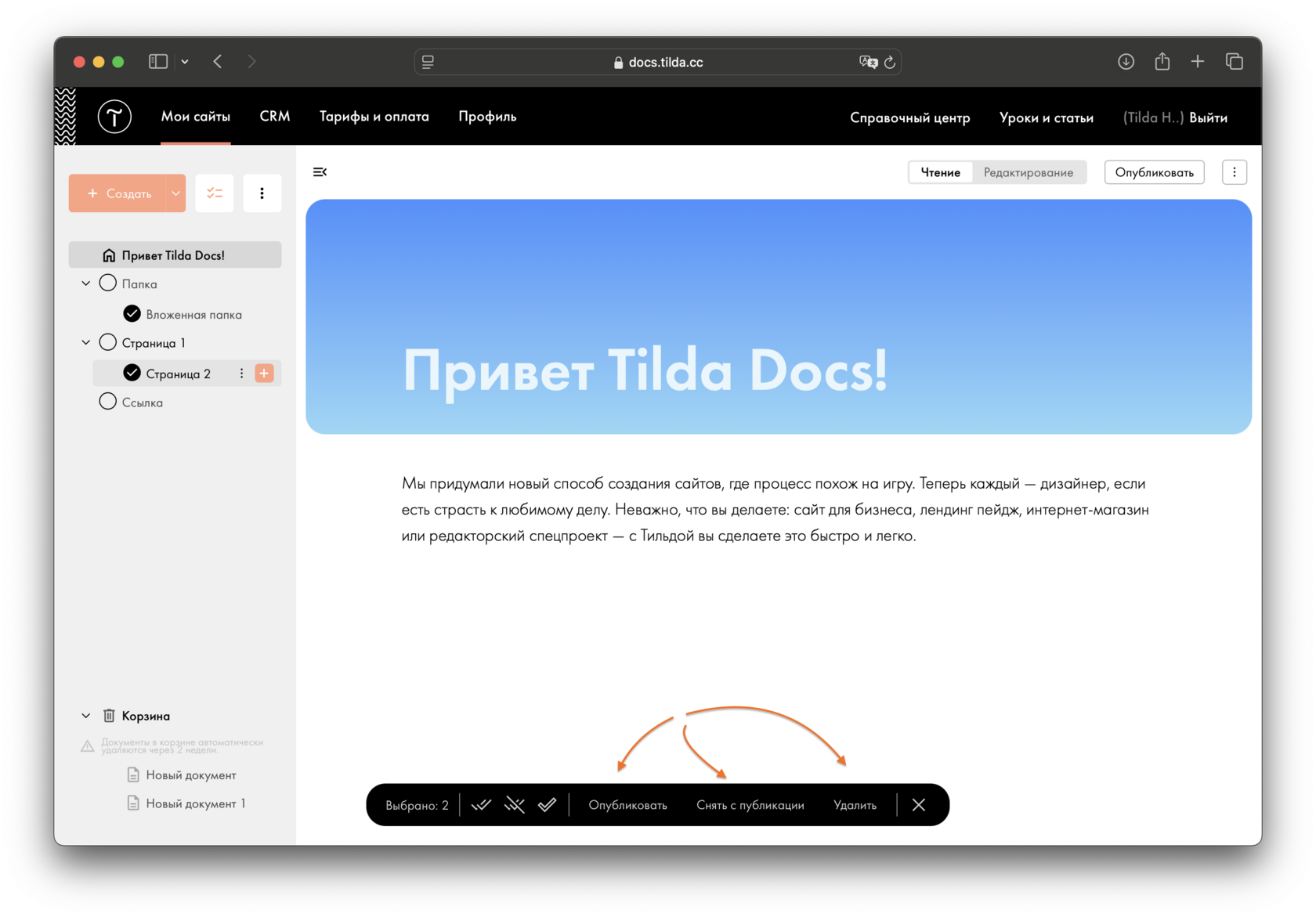Click the Новый документ 1 label
The image size is (1316, 917).
click(196, 803)
